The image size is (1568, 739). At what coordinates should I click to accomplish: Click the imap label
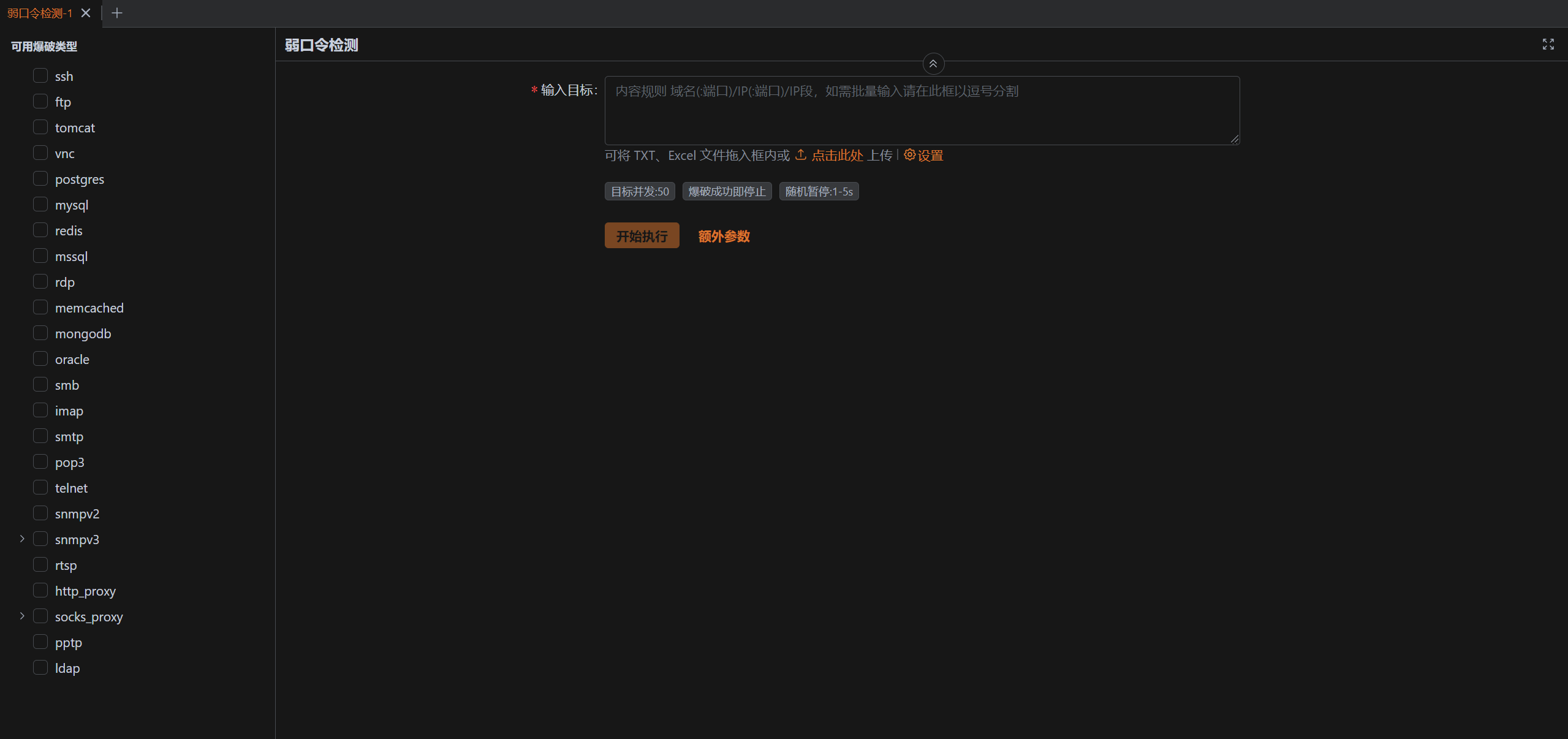69,411
